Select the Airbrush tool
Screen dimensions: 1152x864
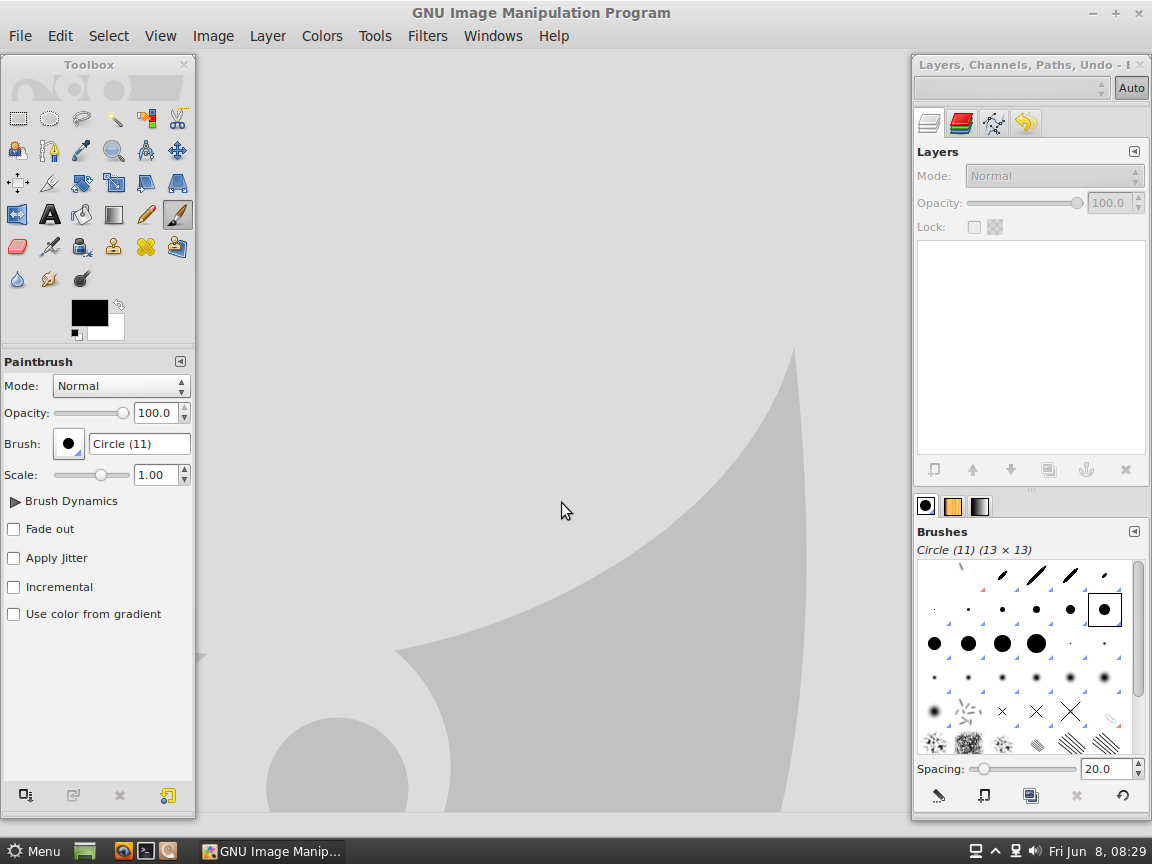coord(49,248)
